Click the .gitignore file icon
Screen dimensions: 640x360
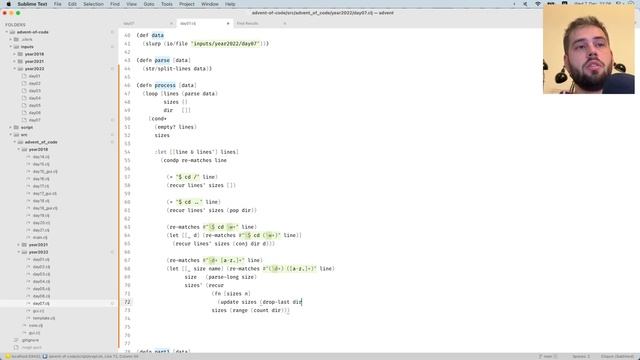[16, 340]
